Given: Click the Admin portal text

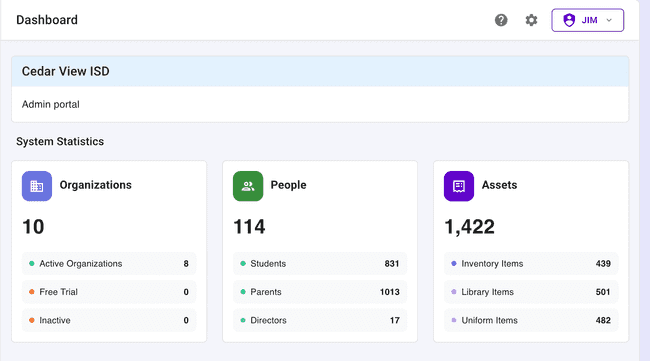Looking at the screenshot, I should pos(51,104).
